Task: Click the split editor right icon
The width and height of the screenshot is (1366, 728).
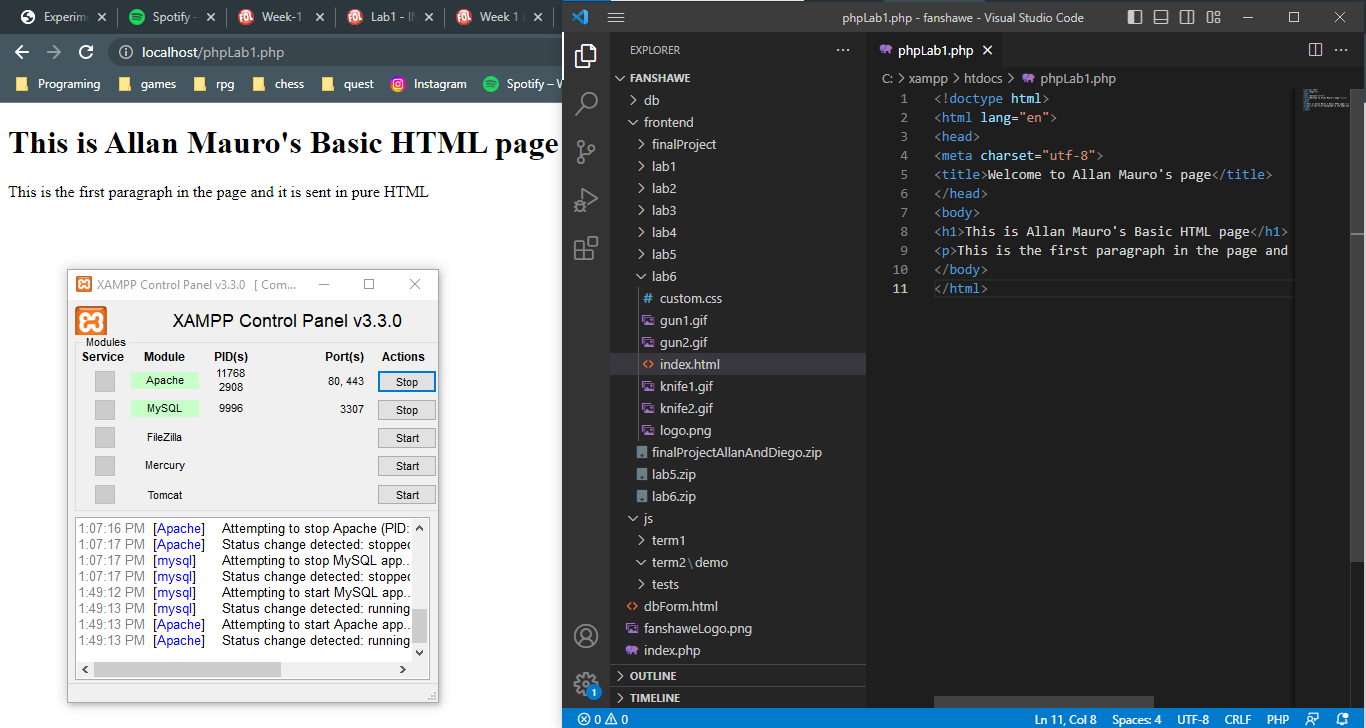Action: pyautogui.click(x=1315, y=50)
